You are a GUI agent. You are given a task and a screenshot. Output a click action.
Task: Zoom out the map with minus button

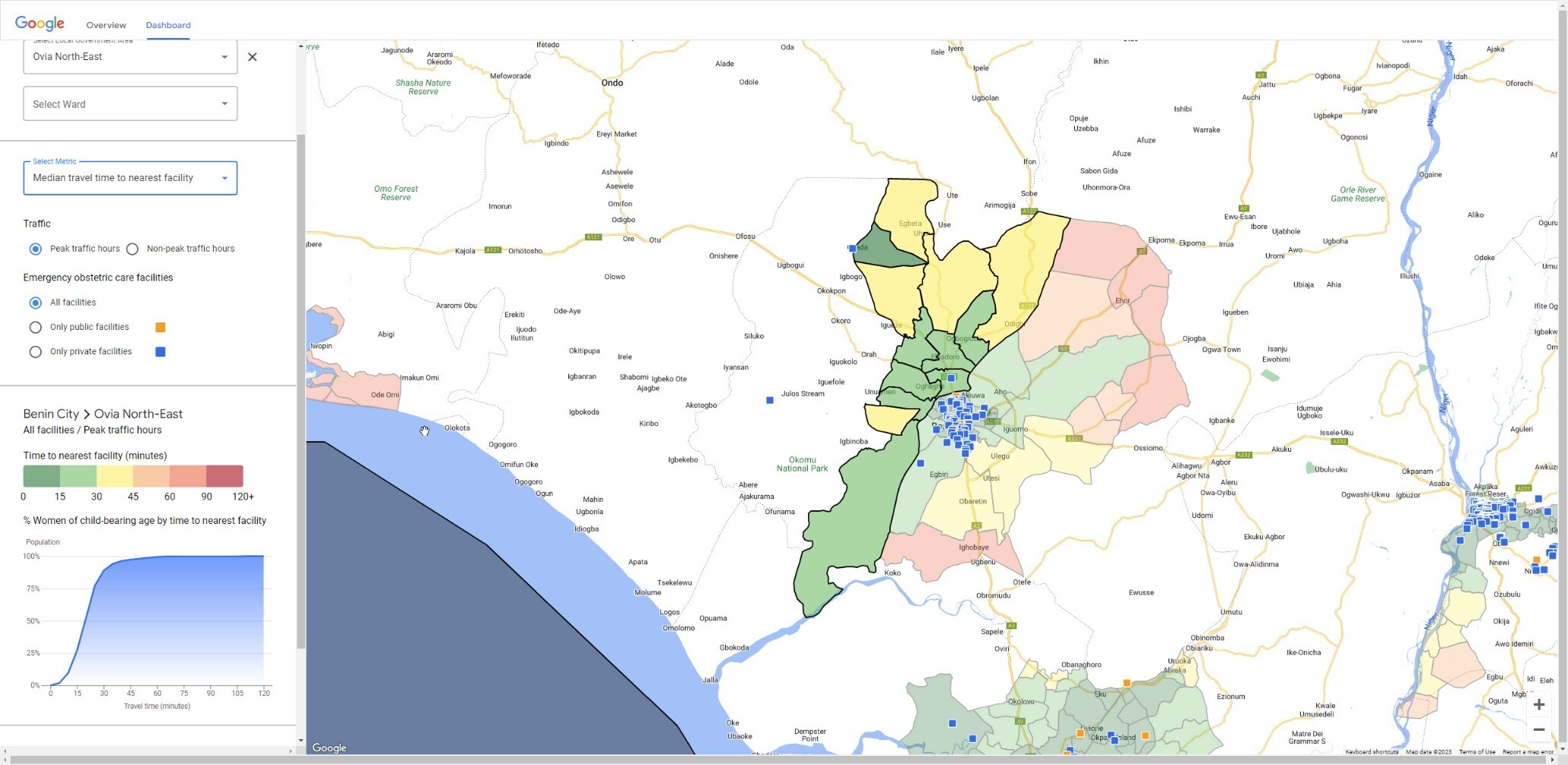point(1538,730)
